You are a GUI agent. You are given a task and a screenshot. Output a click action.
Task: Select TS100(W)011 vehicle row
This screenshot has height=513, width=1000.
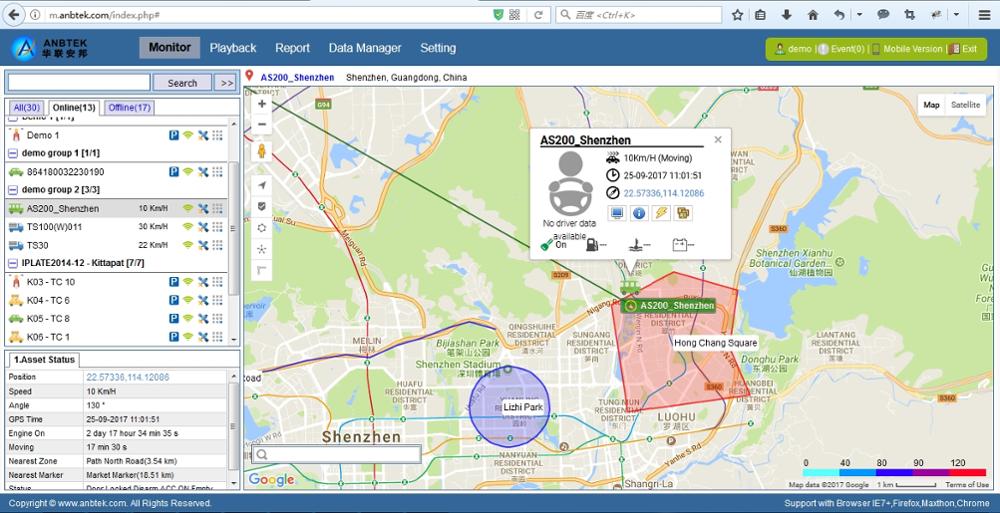117,227
